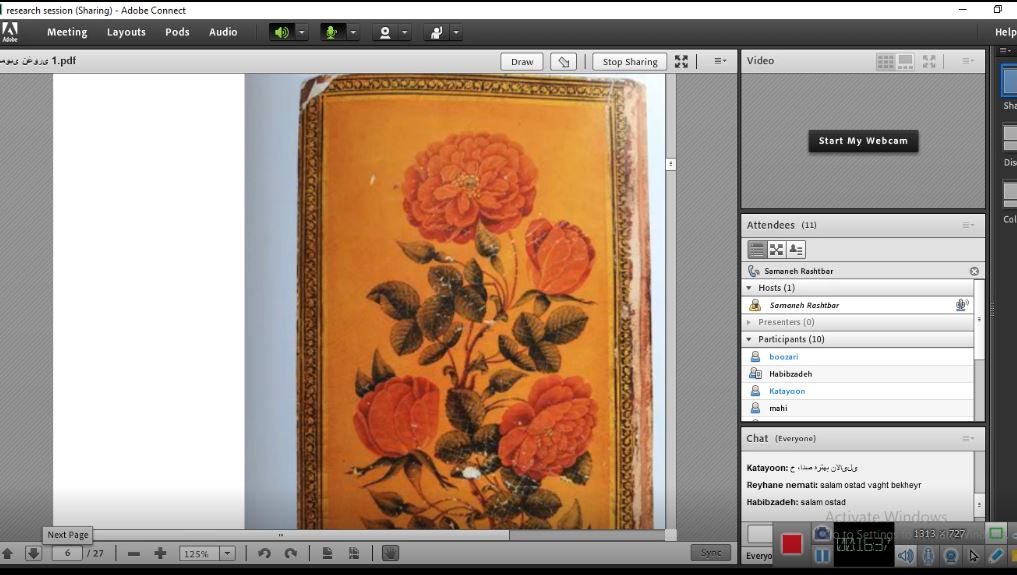Click the attendee list scrollbar
This screenshot has width=1017, height=575.
pos(979,319)
